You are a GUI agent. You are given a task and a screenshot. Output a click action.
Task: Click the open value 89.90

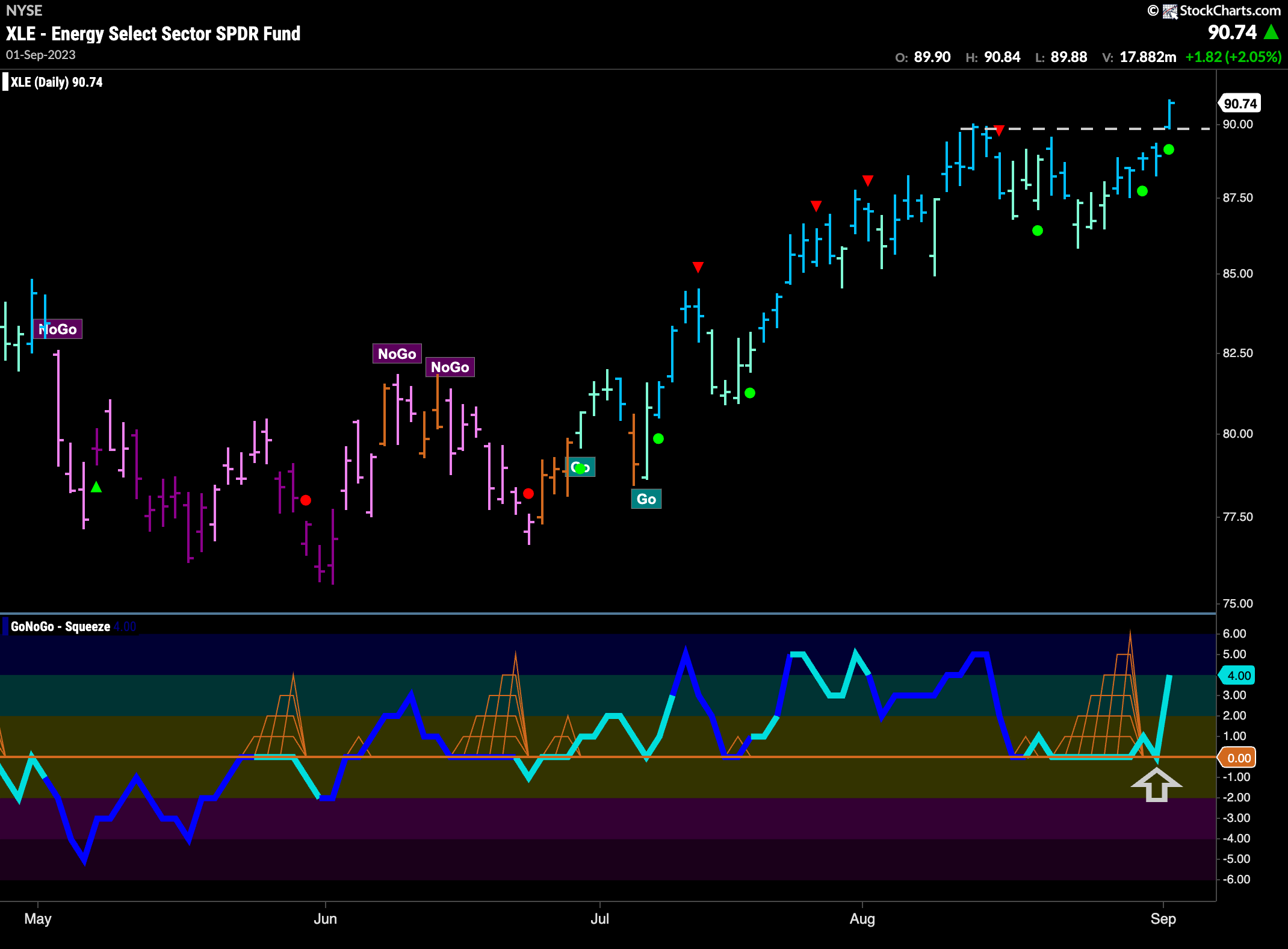(x=932, y=57)
